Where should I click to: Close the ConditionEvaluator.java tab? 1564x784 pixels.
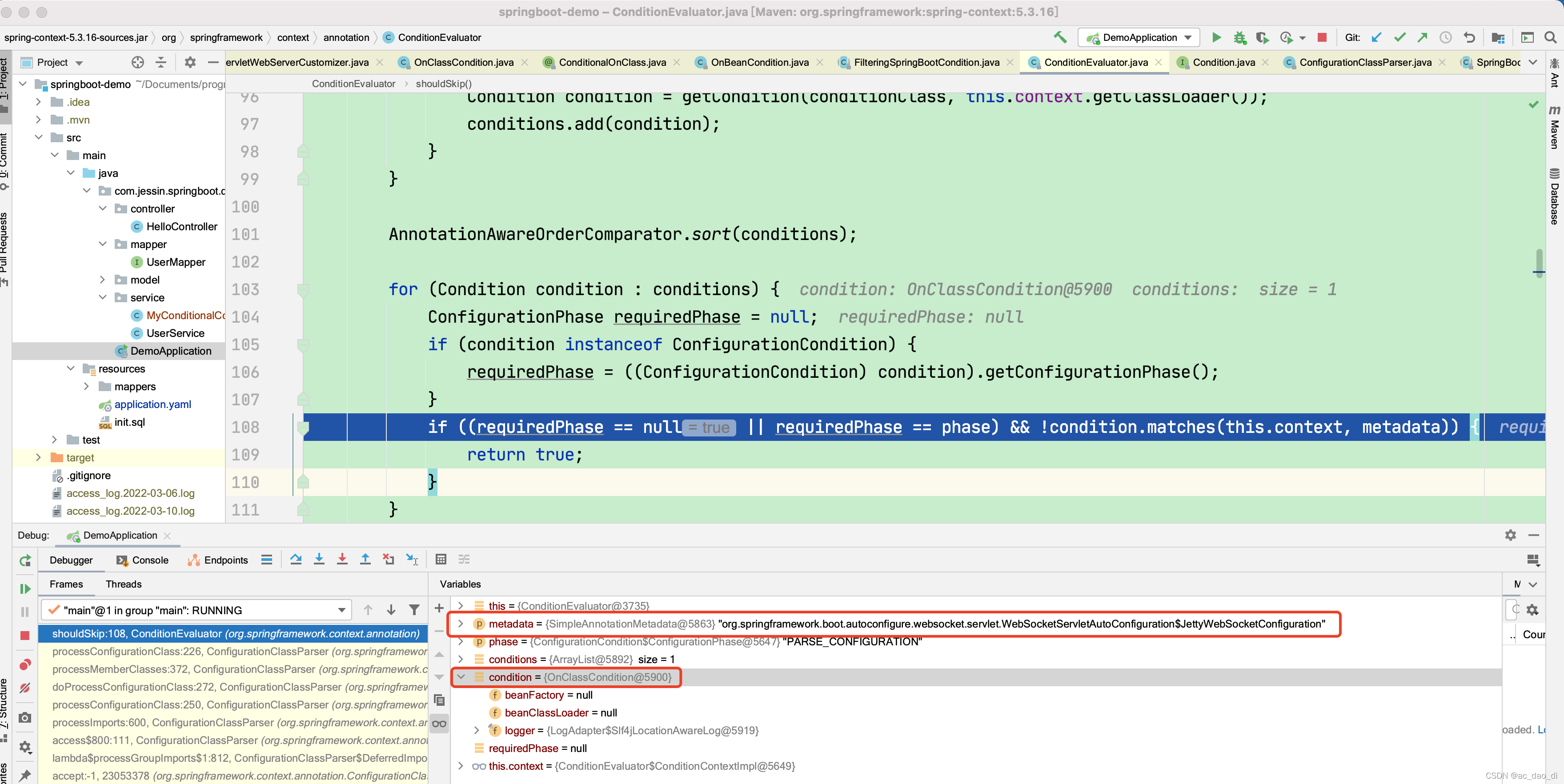1159,63
